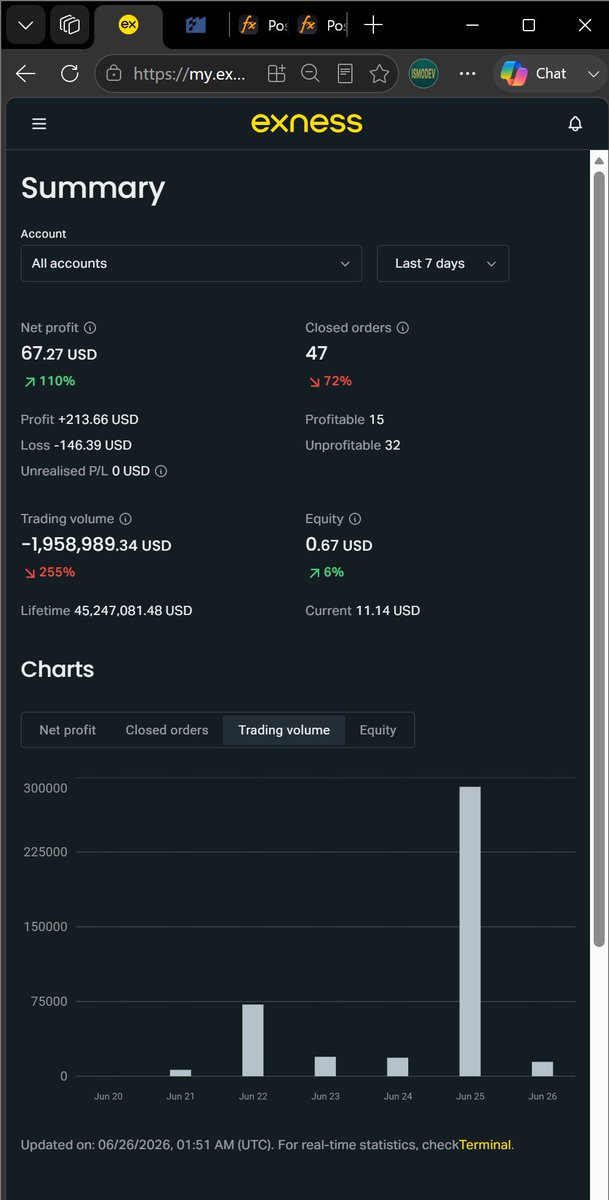Click the Current 11.14 USD equity line
Image resolution: width=609 pixels, height=1200 pixels.
(x=363, y=610)
